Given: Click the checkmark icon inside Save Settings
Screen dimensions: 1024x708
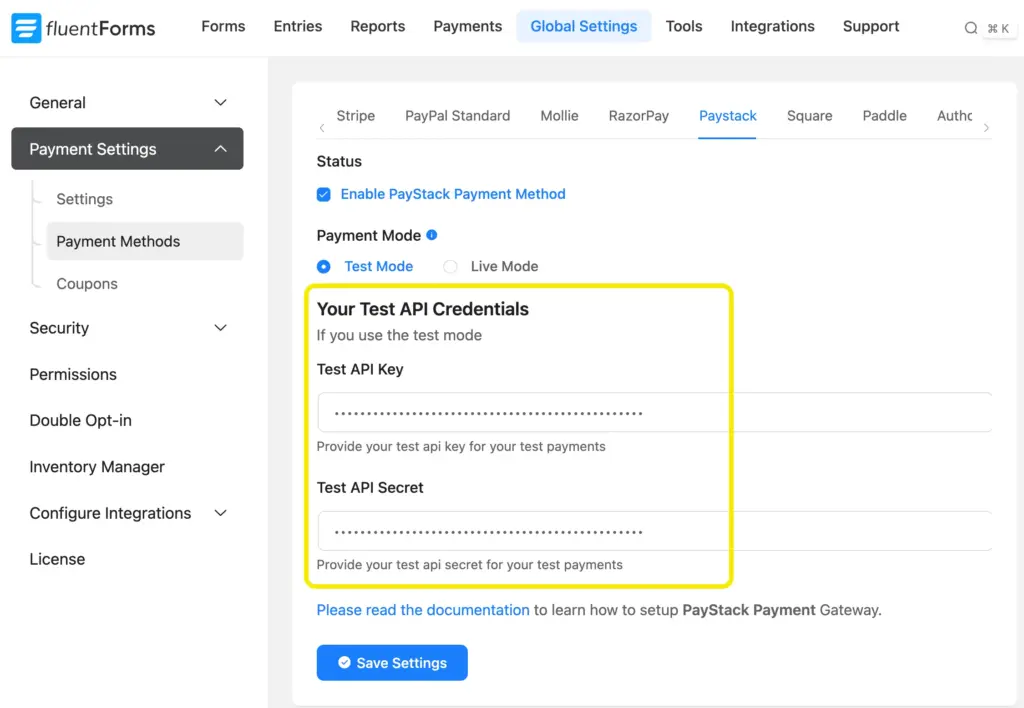Looking at the screenshot, I should click(x=344, y=662).
